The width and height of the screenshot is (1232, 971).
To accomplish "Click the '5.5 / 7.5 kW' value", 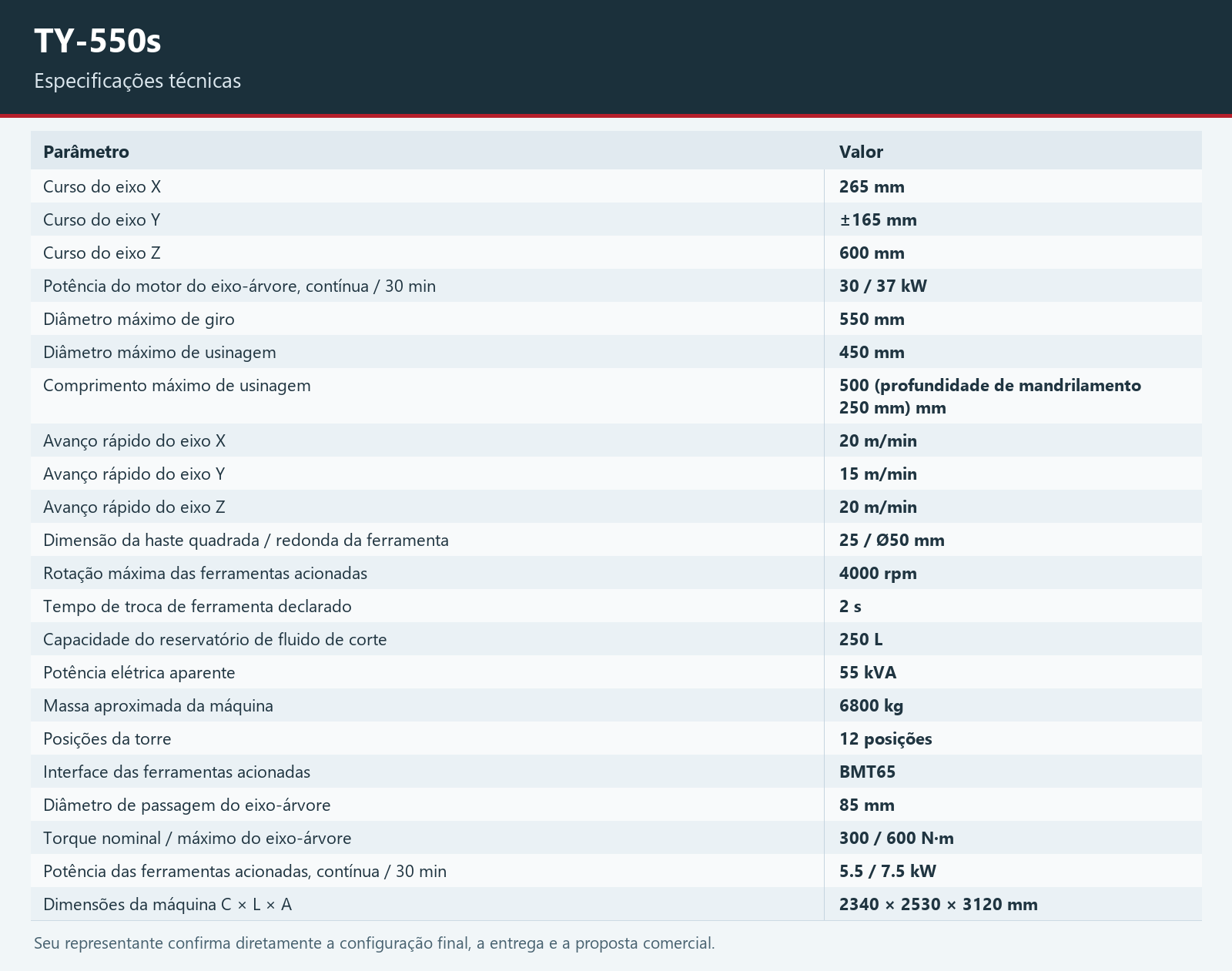I will (888, 871).
